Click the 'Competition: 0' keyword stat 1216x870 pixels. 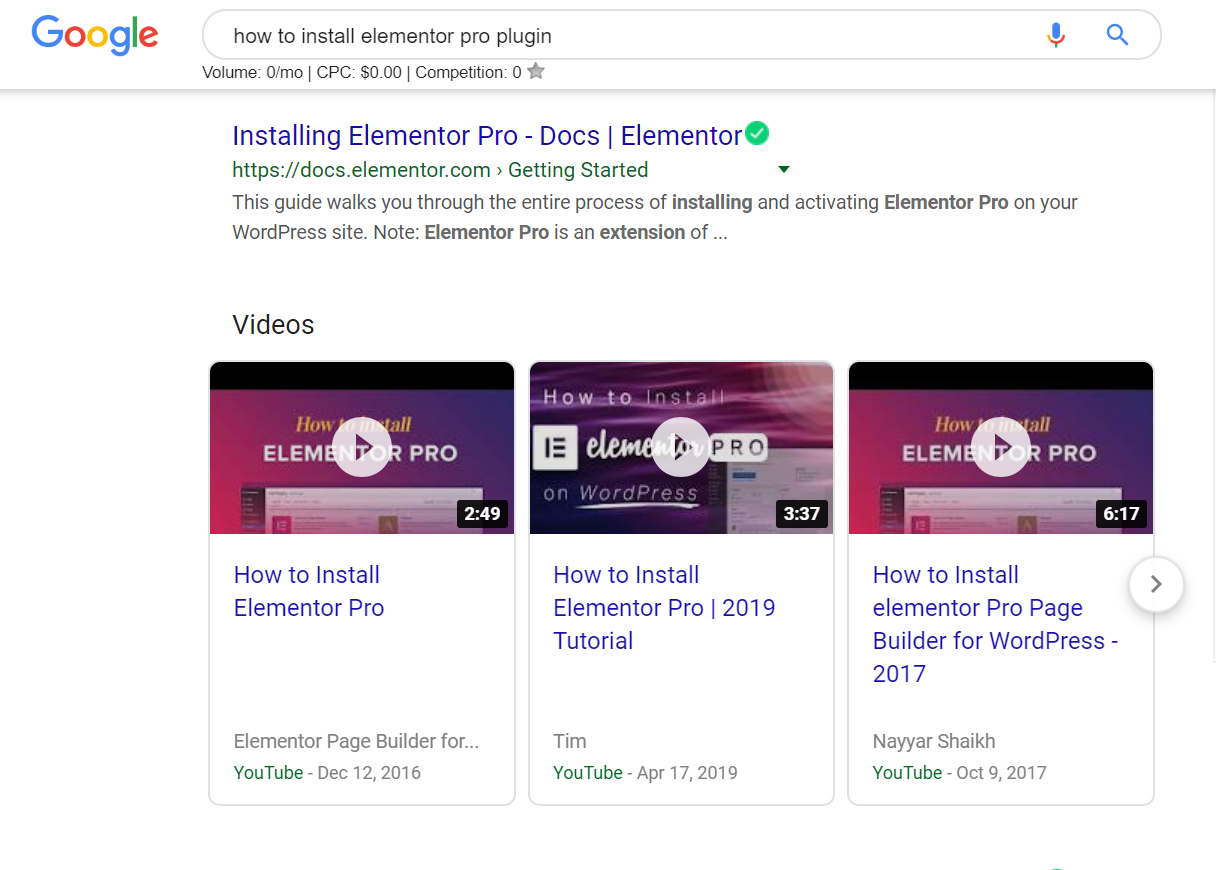468,72
